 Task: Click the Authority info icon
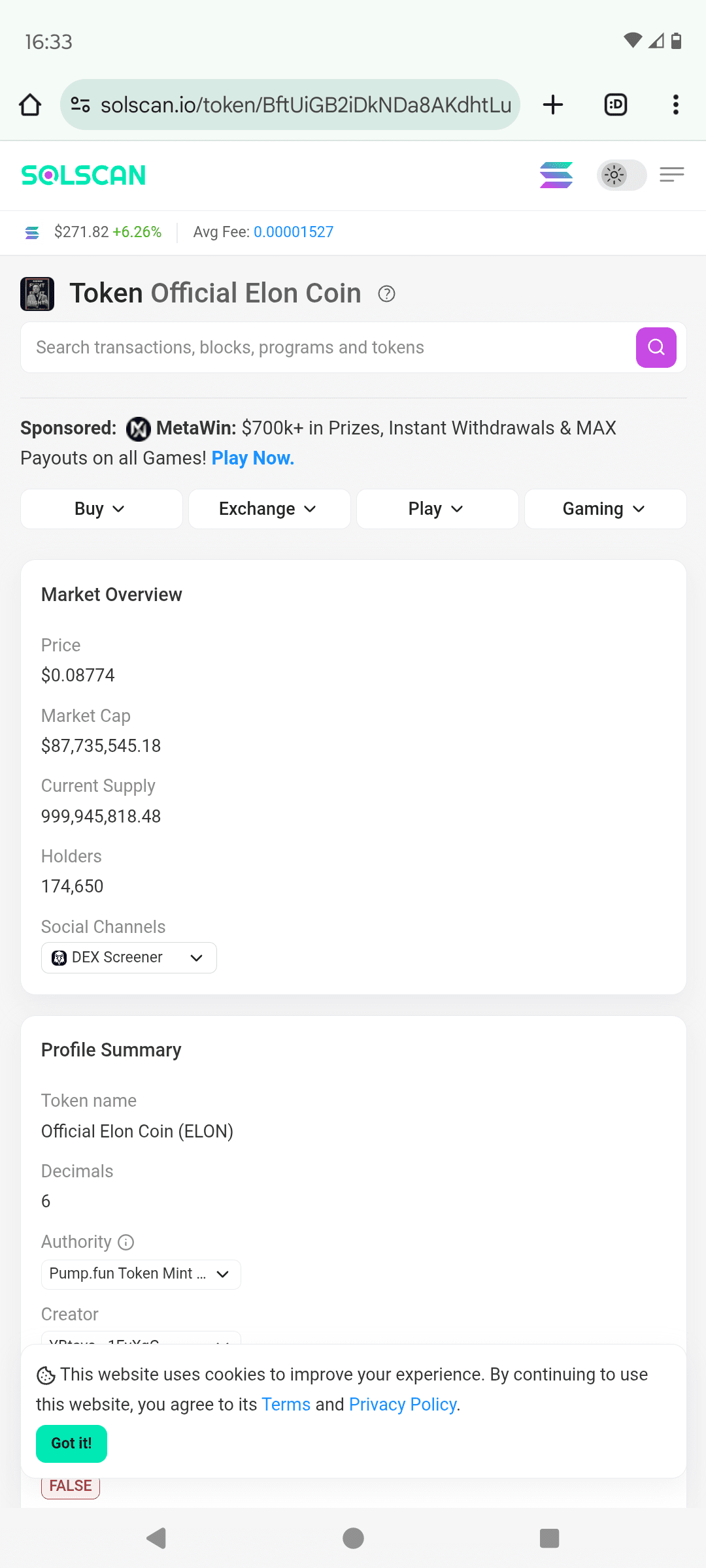click(x=126, y=1242)
